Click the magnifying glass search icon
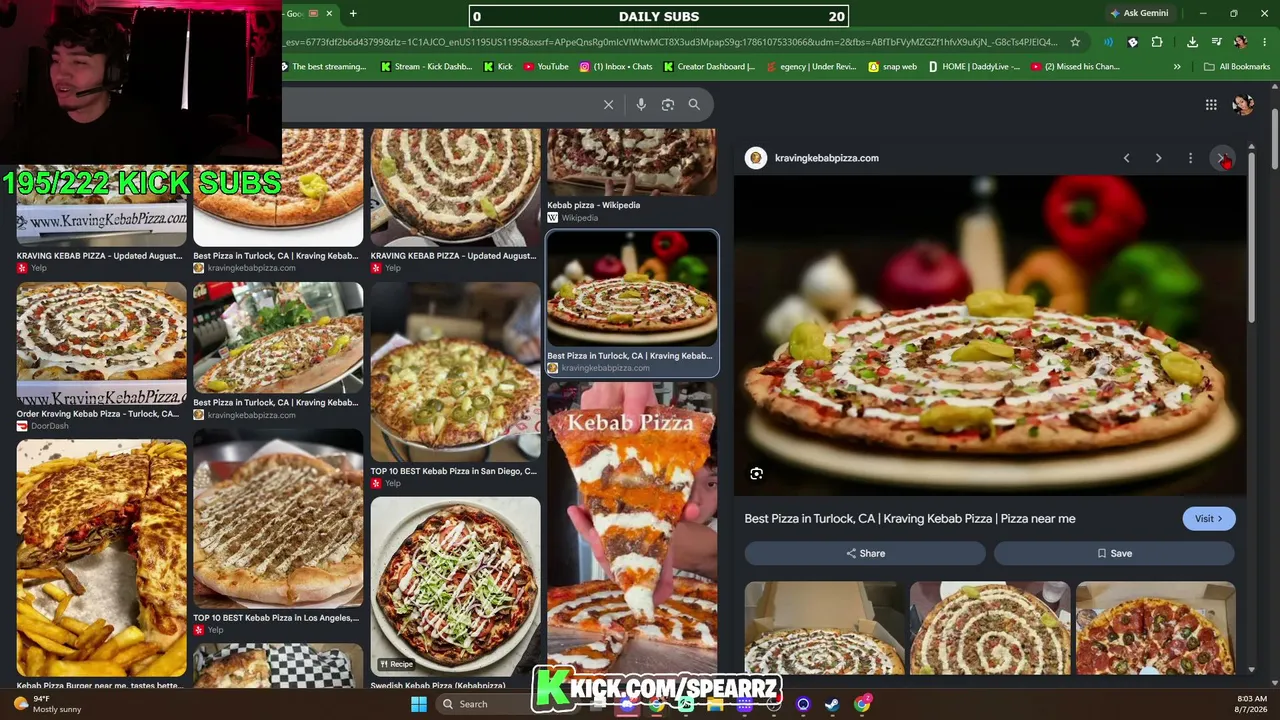The image size is (1280, 720). click(694, 104)
